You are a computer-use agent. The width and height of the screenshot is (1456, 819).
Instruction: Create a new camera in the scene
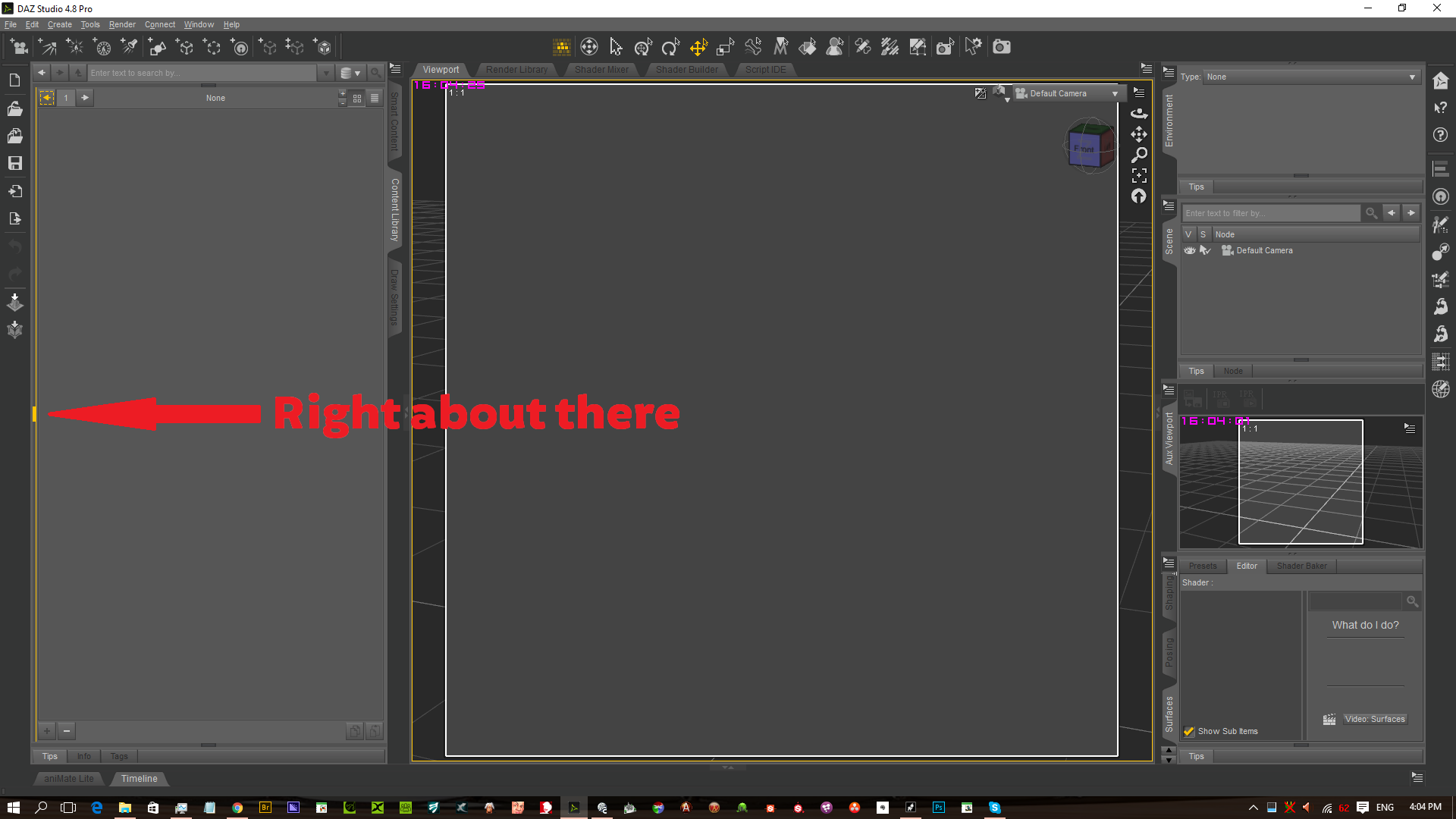[19, 47]
